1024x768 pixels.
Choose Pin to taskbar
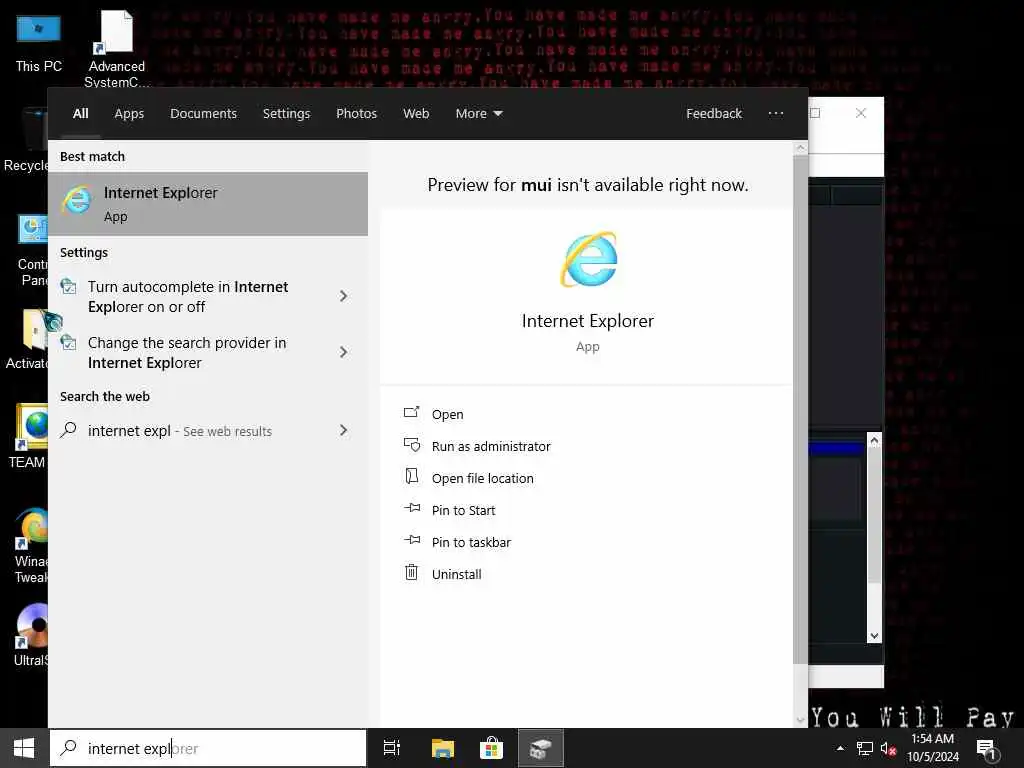tap(472, 542)
